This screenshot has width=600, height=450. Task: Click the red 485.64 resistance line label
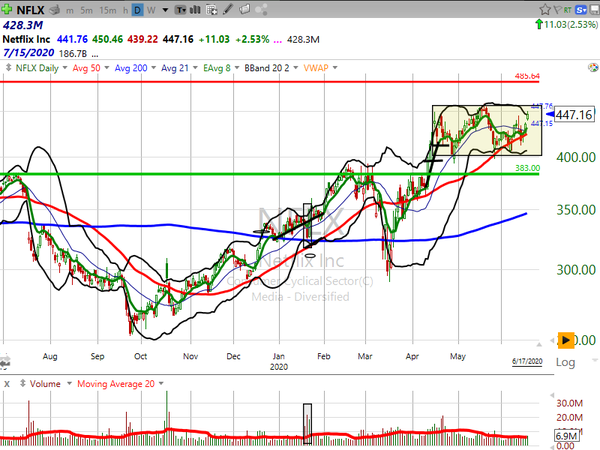[x=527, y=76]
